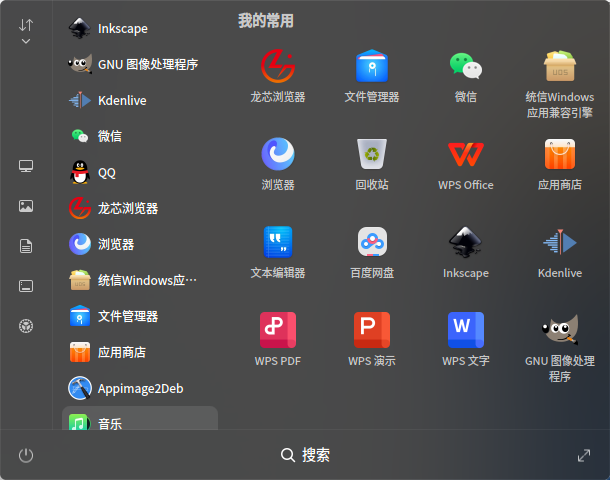Open 文件管理器 from the left list
The image size is (610, 480).
tap(140, 316)
